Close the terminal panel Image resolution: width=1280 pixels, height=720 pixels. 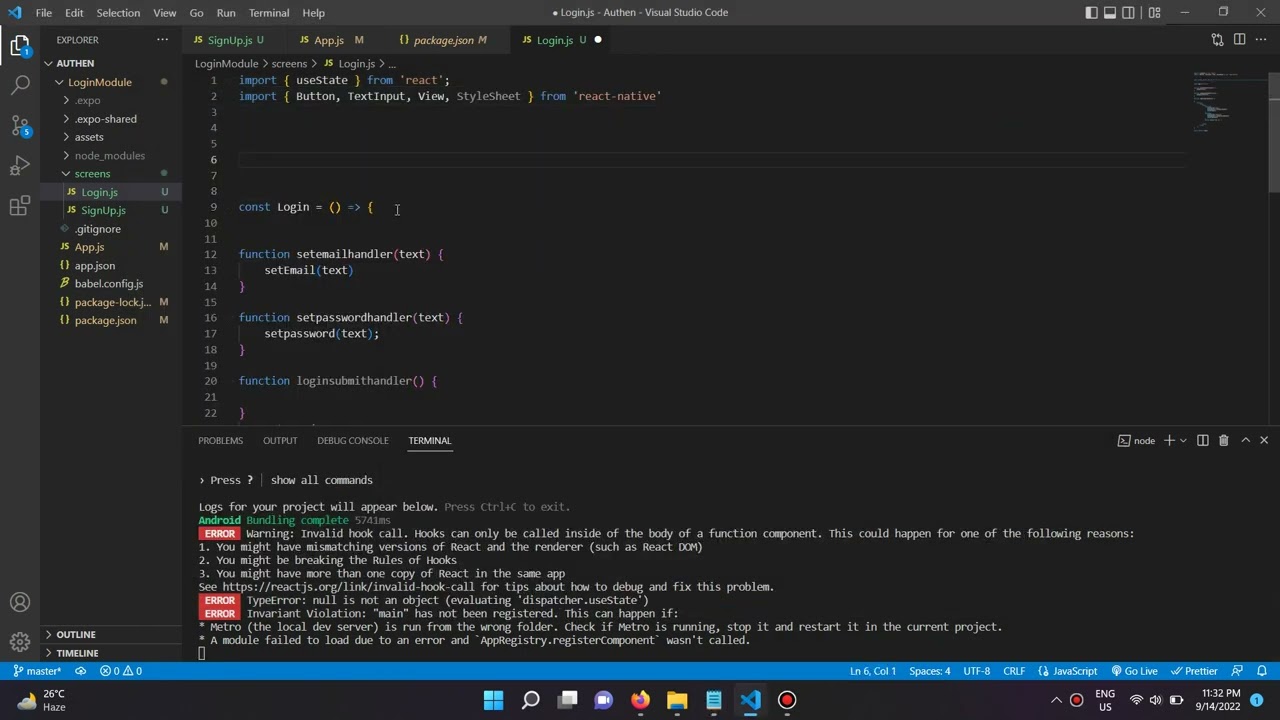[x=1264, y=440]
